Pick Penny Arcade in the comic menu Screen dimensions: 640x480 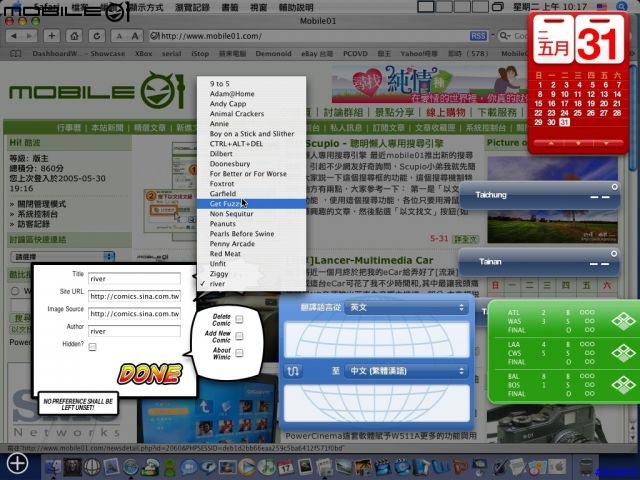point(251,244)
